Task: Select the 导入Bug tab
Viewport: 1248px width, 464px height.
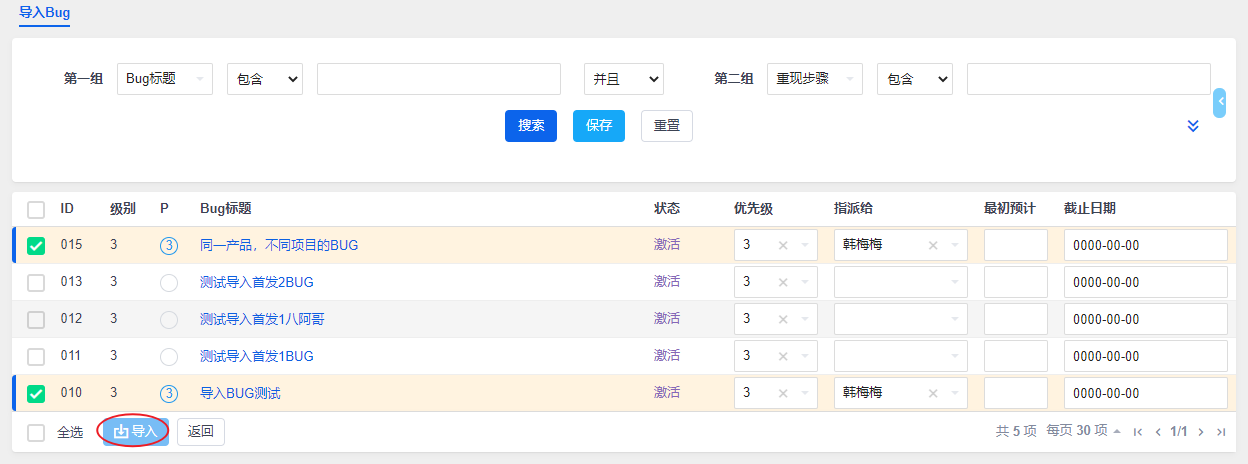Action: coord(45,13)
